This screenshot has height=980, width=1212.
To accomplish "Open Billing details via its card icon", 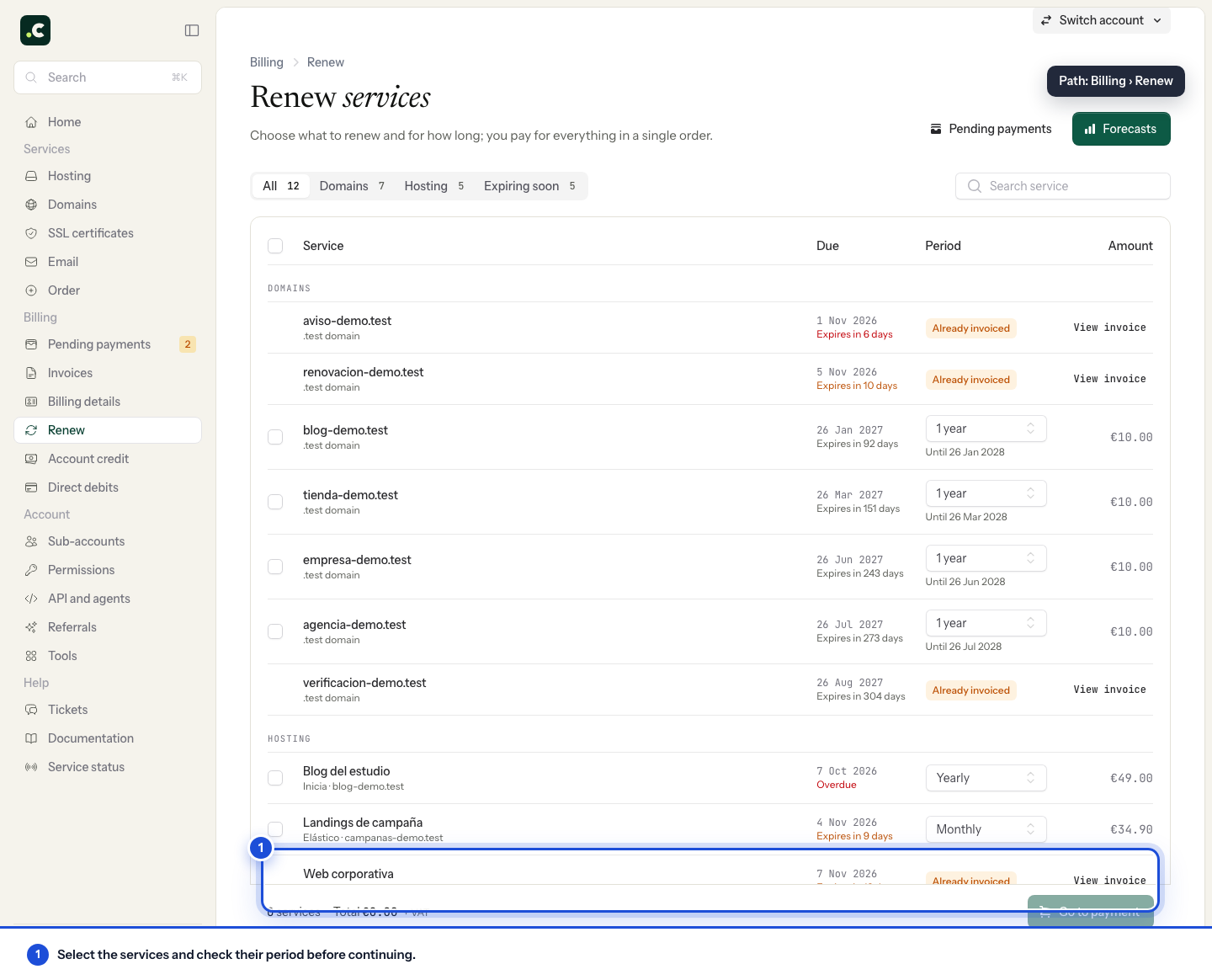I will point(31,402).
